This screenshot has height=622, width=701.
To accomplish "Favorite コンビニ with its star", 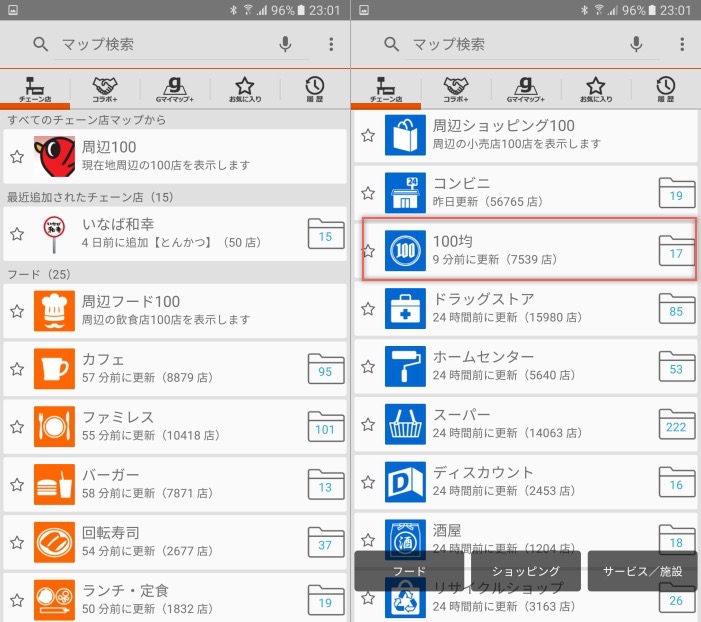I will [368, 193].
